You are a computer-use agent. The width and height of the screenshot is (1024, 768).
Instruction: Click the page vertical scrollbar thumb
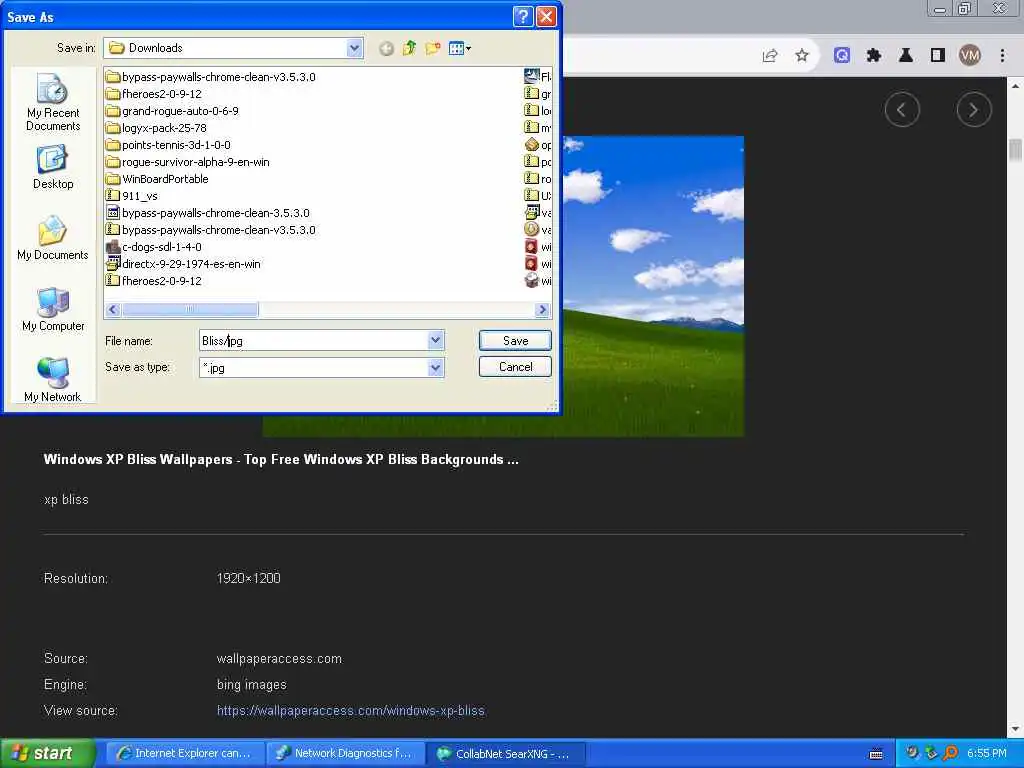click(x=1016, y=149)
